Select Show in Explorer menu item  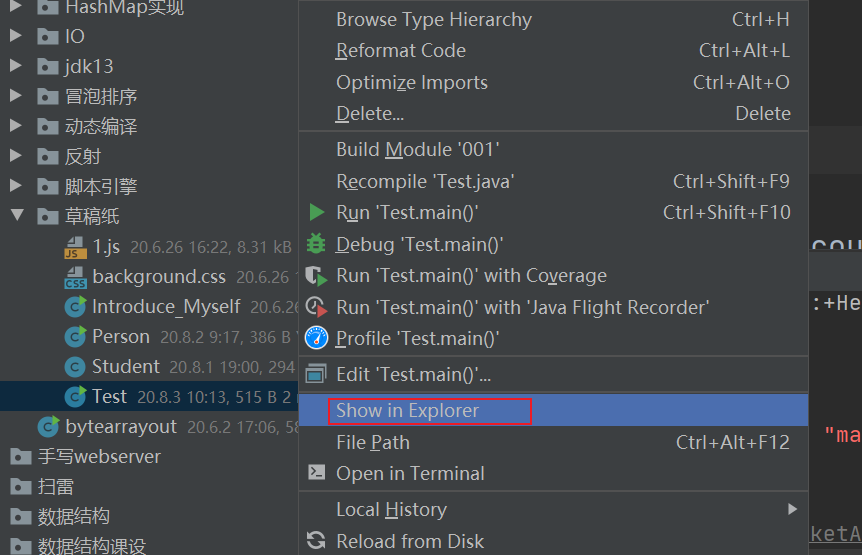[407, 410]
